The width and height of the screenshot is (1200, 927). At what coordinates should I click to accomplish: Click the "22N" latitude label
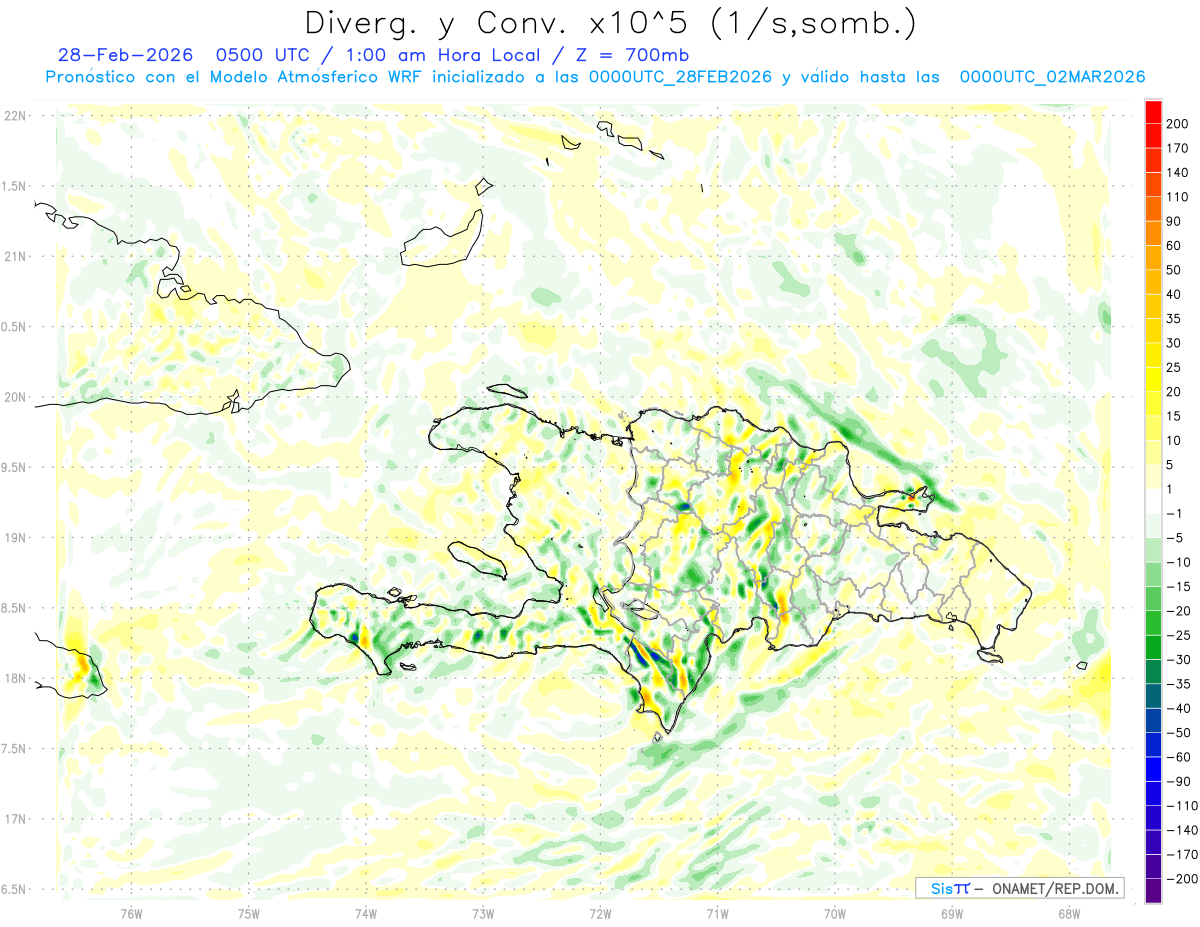[x=15, y=116]
